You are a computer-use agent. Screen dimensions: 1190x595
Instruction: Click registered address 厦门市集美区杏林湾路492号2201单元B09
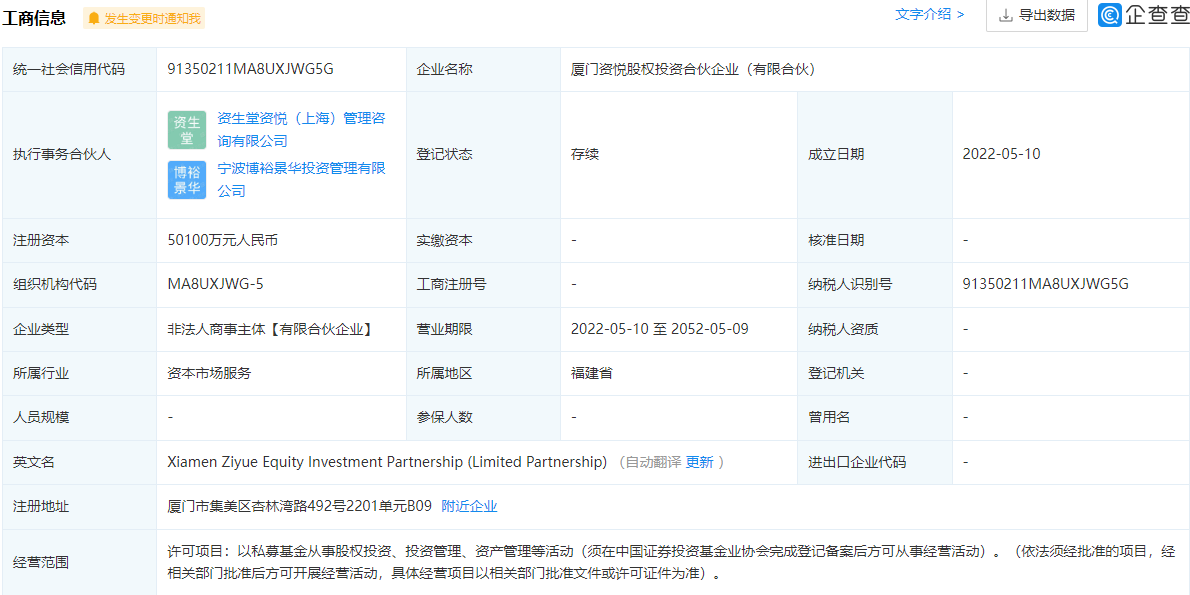tap(300, 506)
